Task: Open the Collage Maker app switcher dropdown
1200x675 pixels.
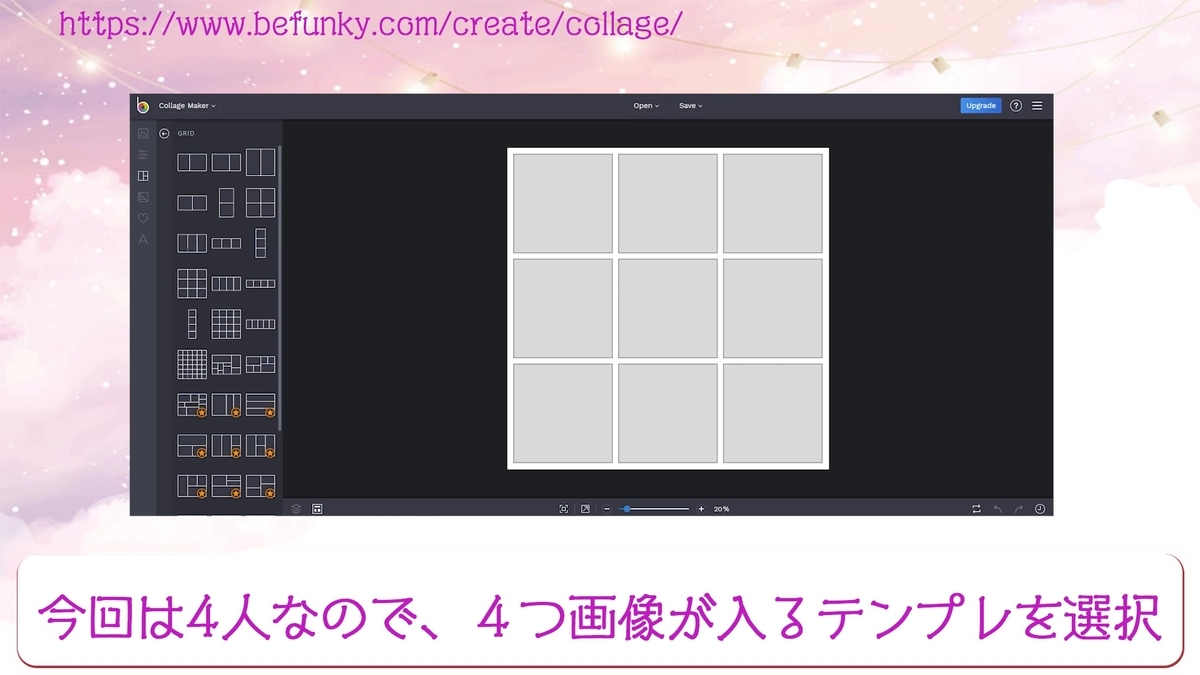Action: [186, 105]
